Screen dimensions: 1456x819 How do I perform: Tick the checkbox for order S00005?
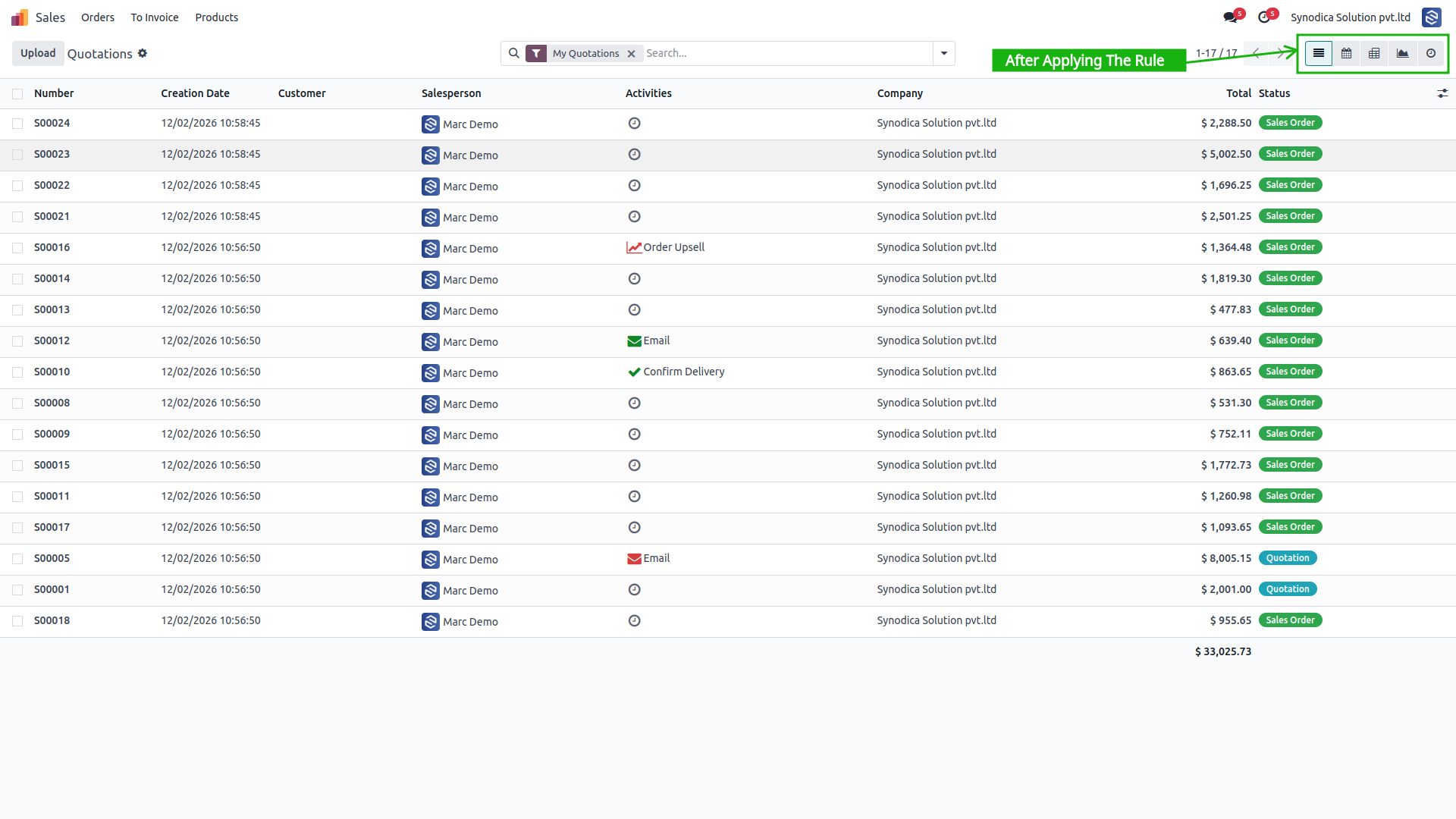tap(17, 559)
